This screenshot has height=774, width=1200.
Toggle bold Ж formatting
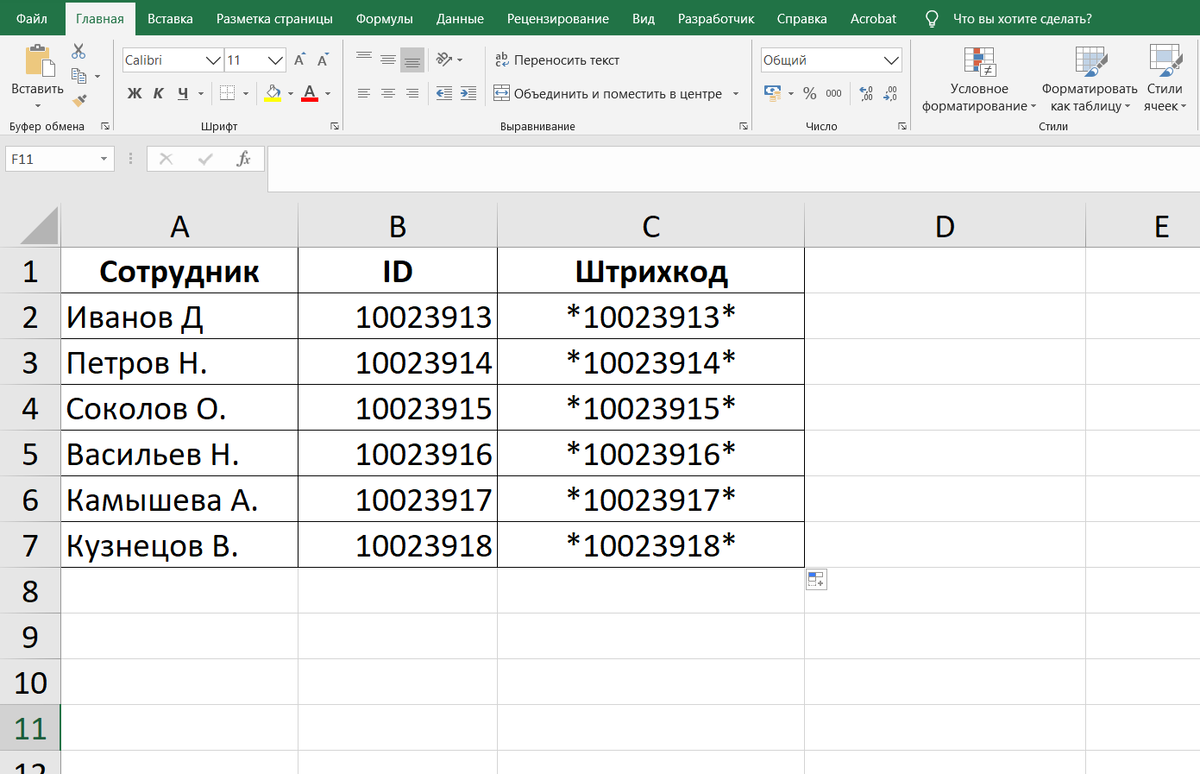pos(135,94)
